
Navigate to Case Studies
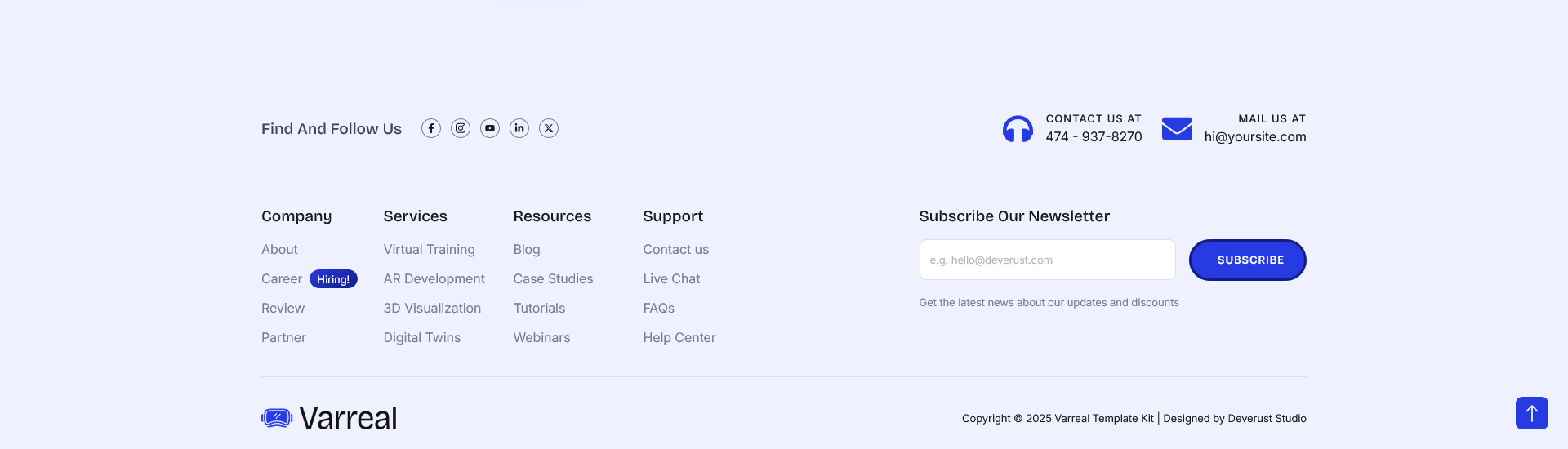click(553, 278)
